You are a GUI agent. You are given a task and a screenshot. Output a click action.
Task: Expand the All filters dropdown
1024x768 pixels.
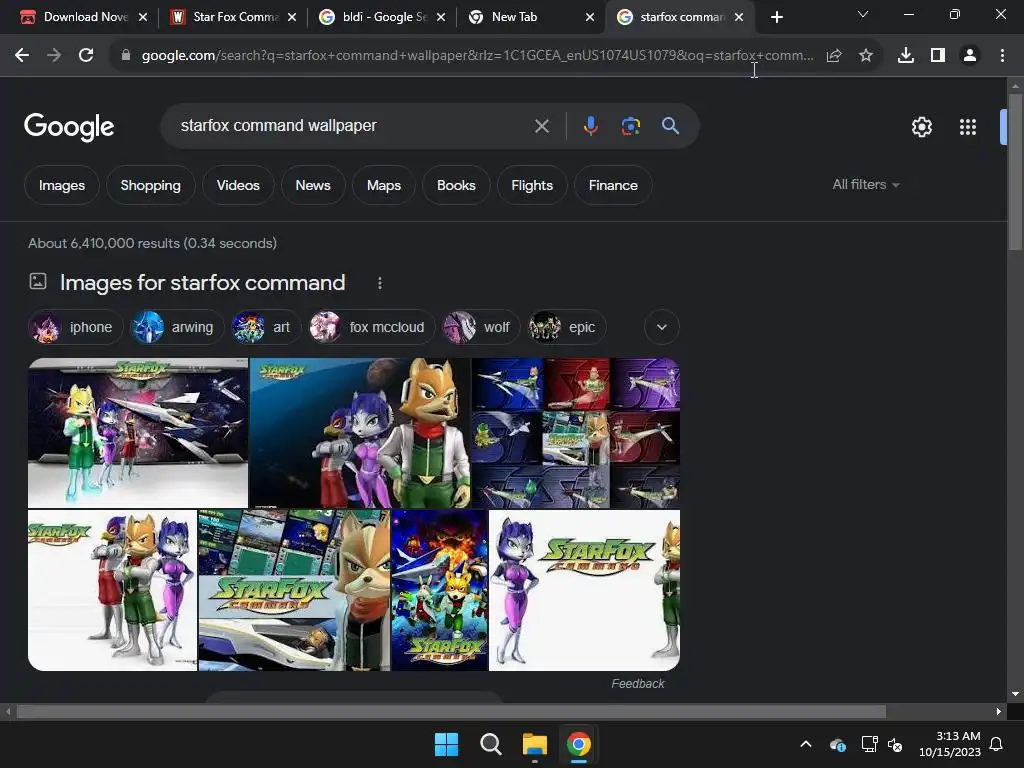[x=866, y=185]
